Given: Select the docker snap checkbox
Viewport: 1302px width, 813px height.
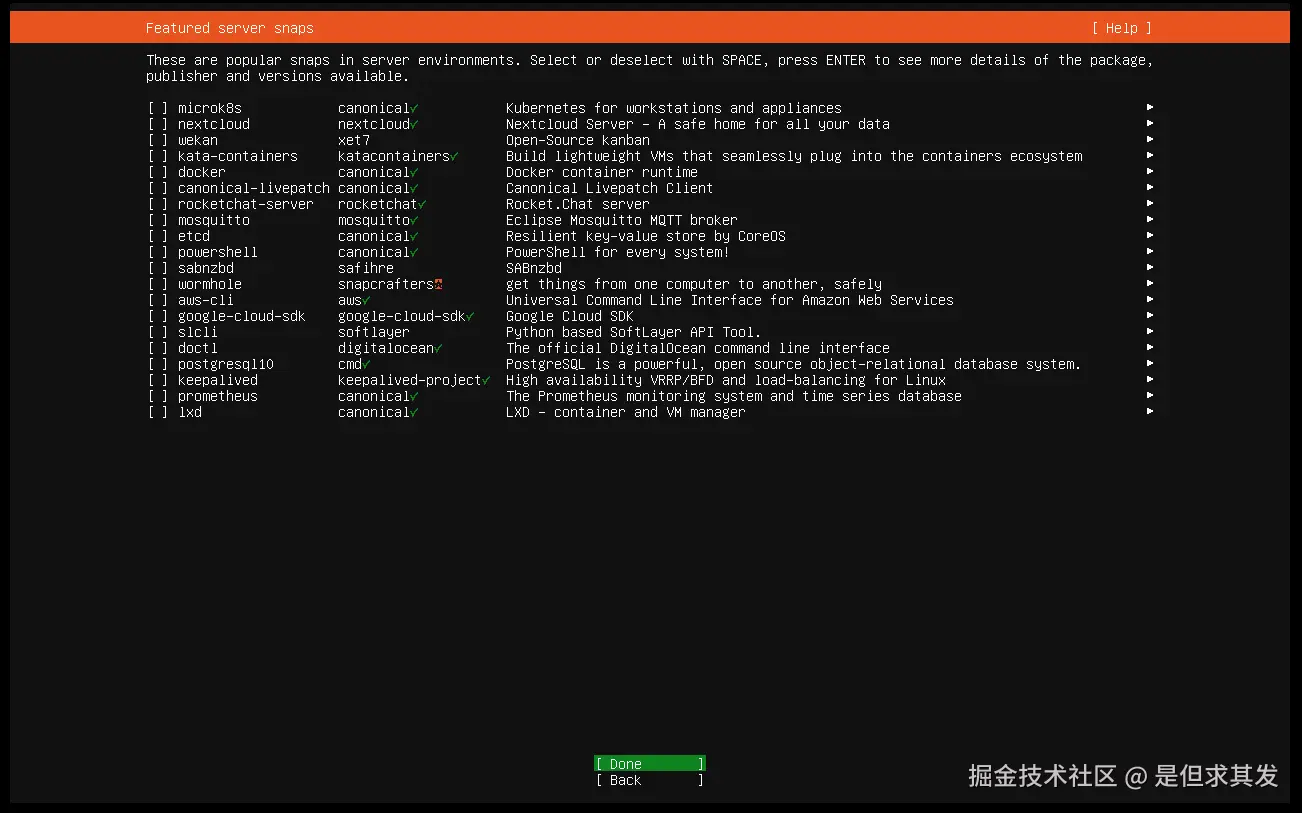Looking at the screenshot, I should click(158, 172).
